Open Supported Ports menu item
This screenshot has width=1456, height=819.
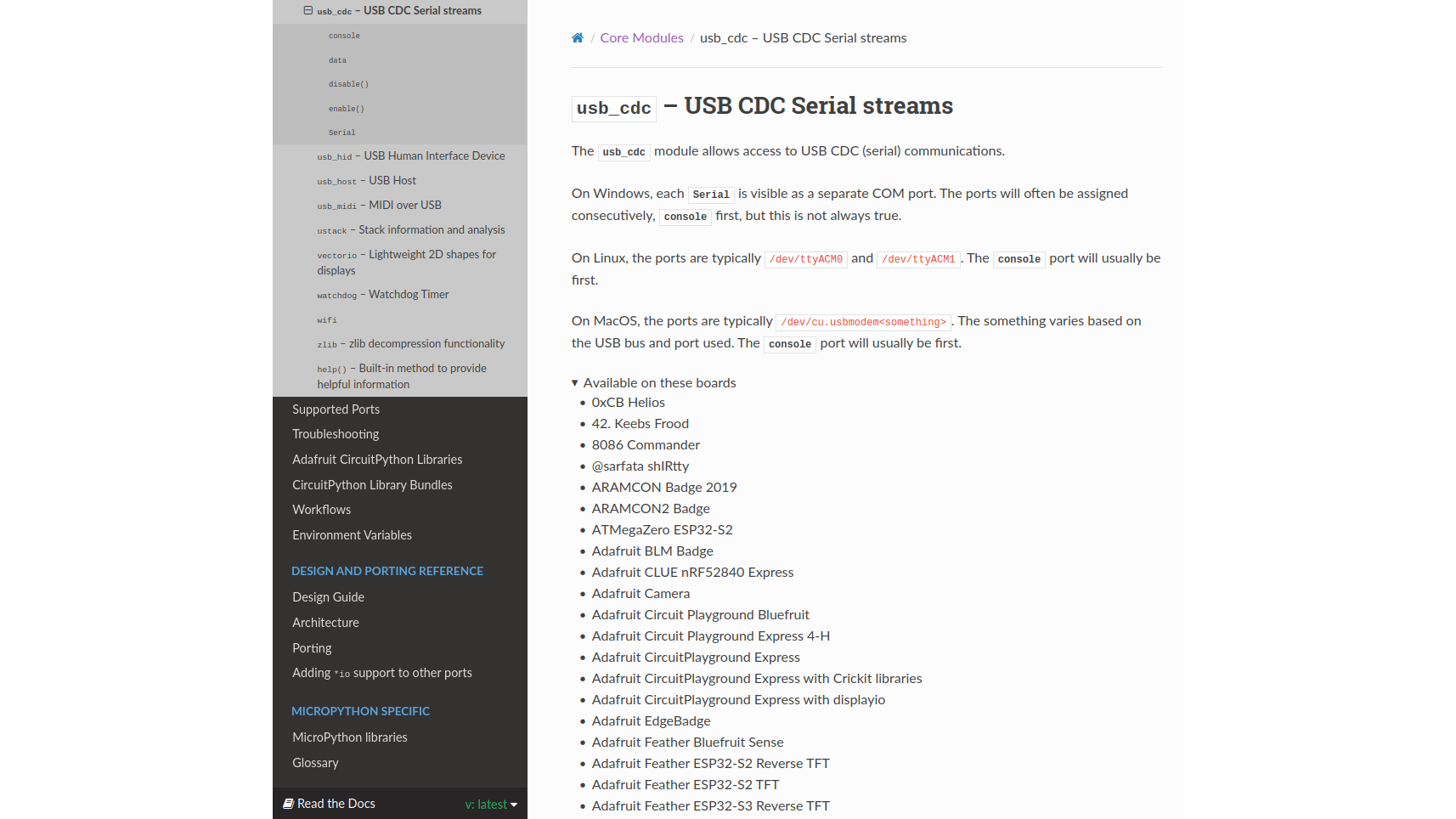(x=336, y=409)
